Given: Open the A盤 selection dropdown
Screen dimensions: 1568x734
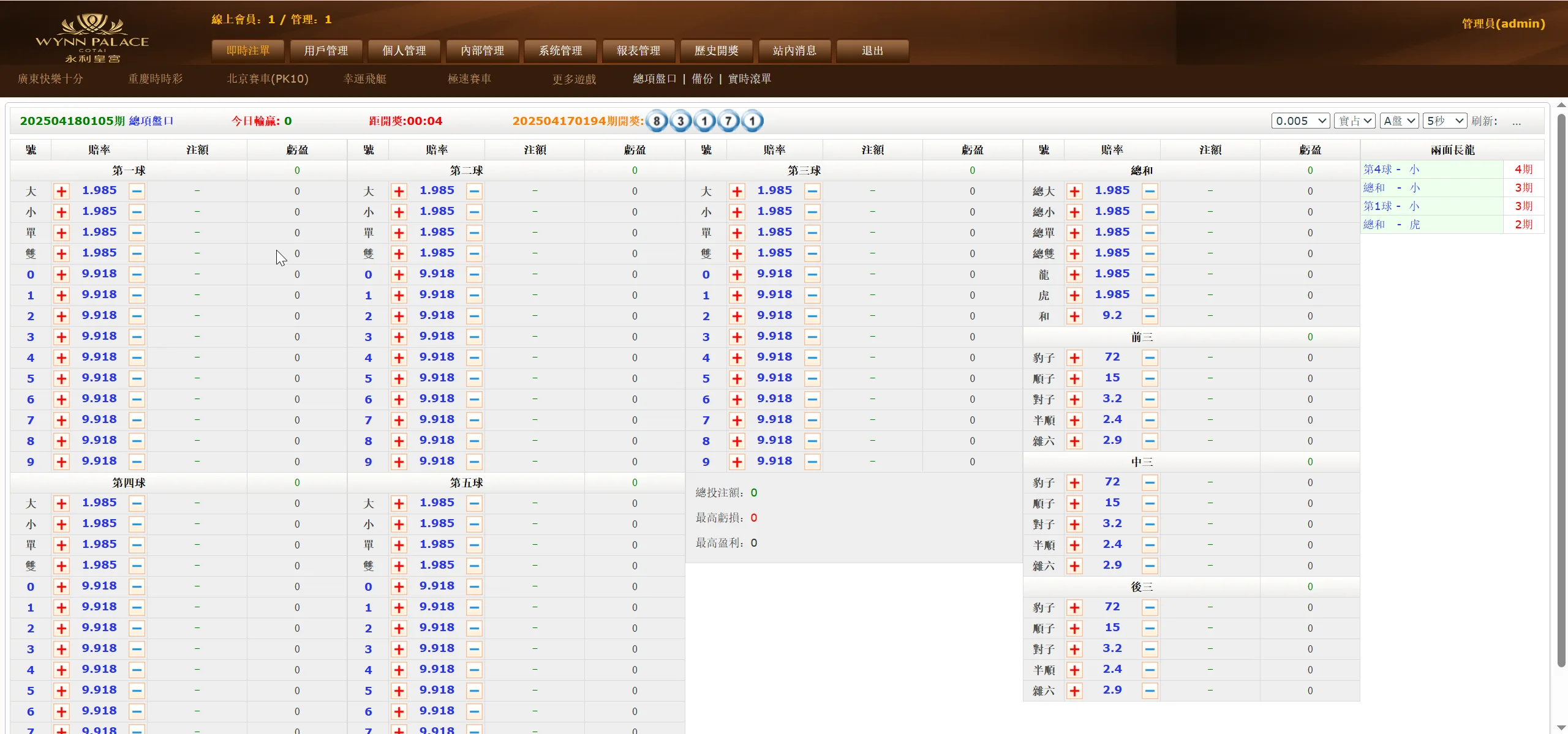Looking at the screenshot, I should [1398, 121].
